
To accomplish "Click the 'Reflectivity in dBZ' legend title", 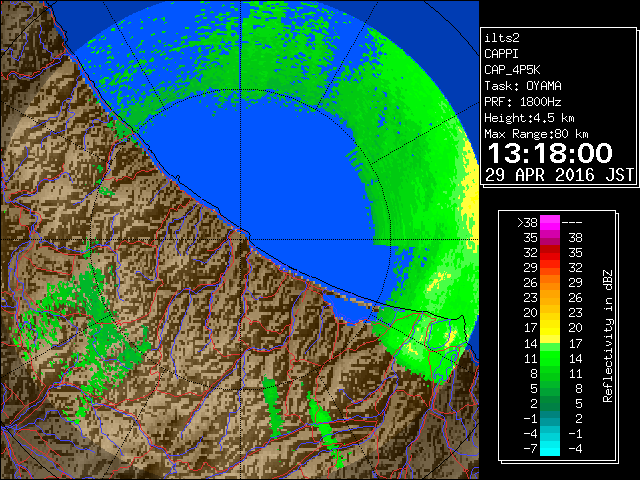I will [x=608, y=336].
